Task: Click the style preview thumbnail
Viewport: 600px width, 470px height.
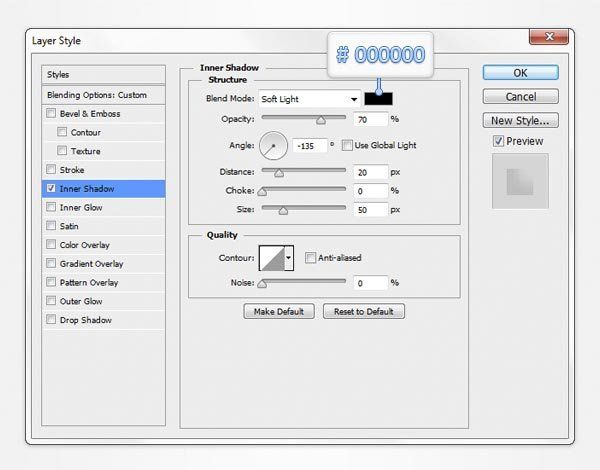Action: (x=520, y=181)
